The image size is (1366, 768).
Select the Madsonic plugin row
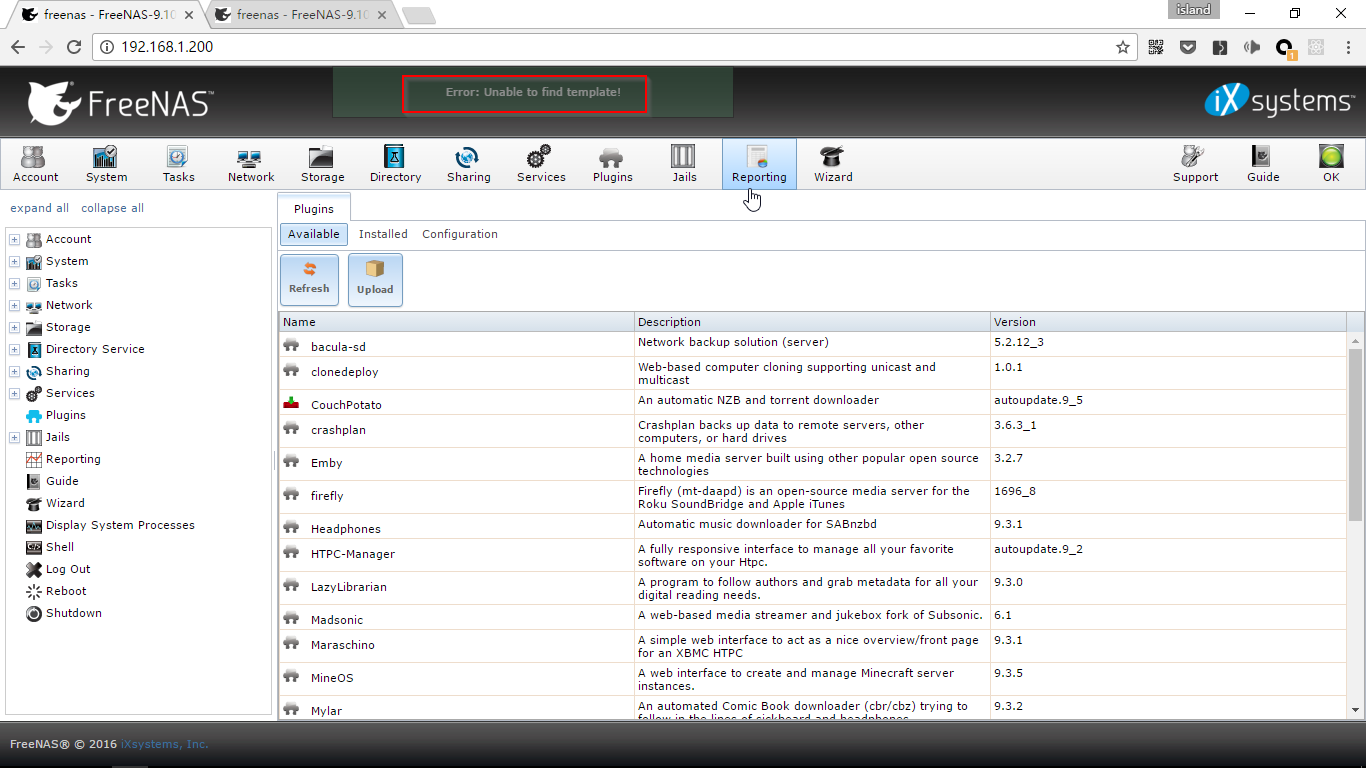pyautogui.click(x=812, y=618)
